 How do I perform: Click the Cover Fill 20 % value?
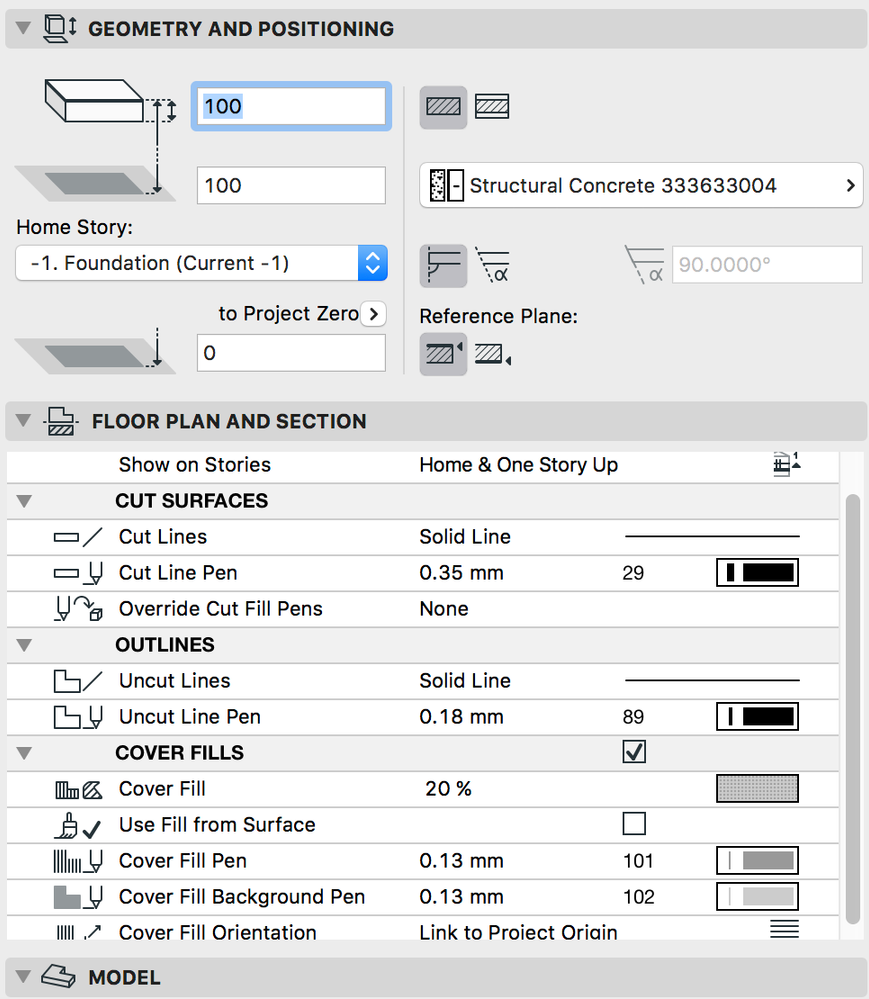tap(449, 789)
